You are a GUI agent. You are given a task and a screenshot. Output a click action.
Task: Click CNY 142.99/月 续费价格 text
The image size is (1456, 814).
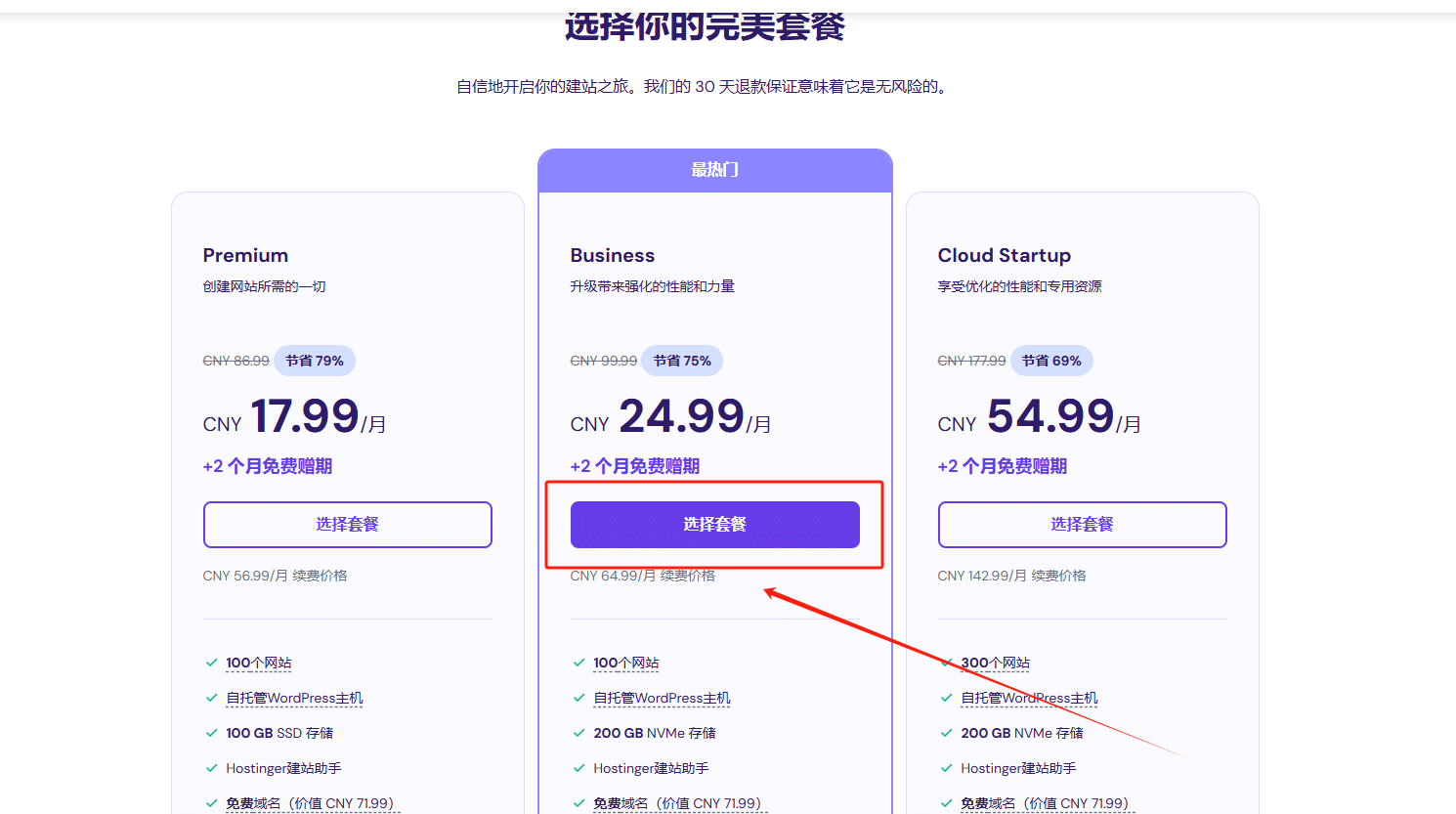[x=1012, y=576]
